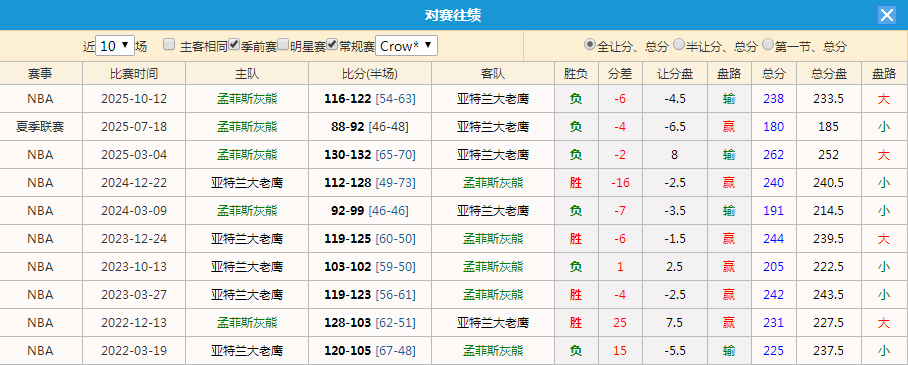
Task: Enable the 明星赛 checkbox
Action: click(283, 45)
